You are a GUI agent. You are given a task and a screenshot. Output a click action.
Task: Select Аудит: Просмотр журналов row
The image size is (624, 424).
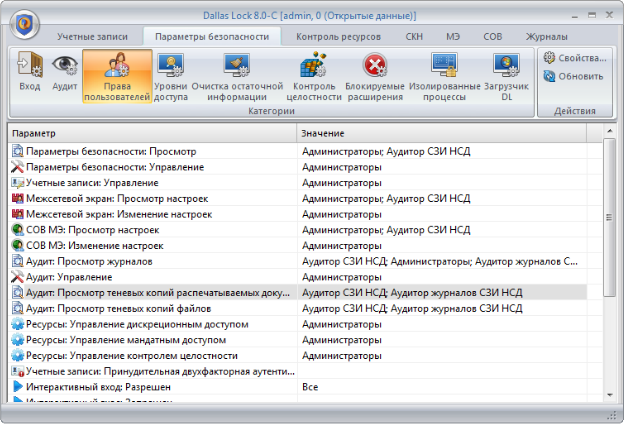pyautogui.click(x=150, y=261)
